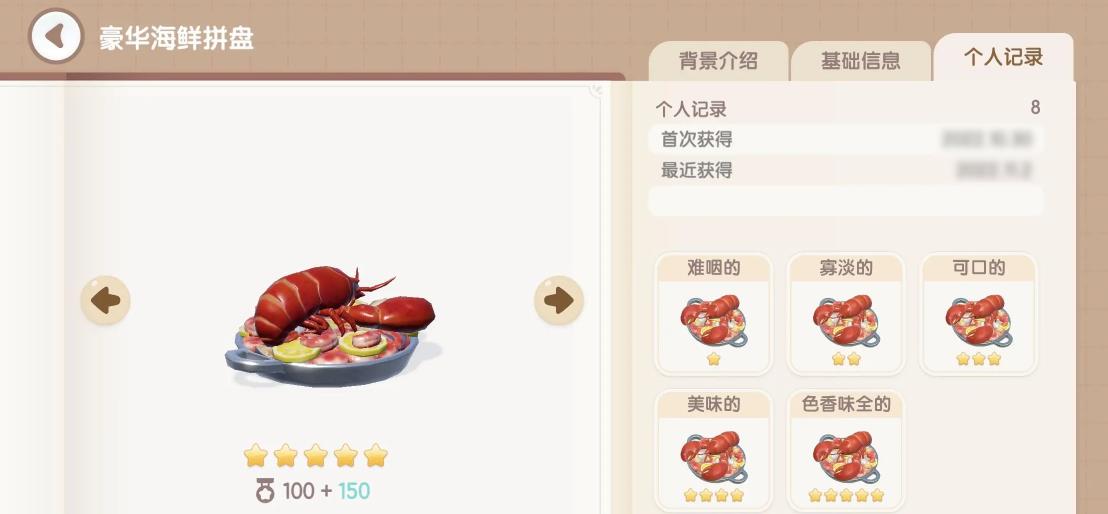Image resolution: width=1108 pixels, height=514 pixels.
Task: Select the 美味的 four-star dish card
Action: (714, 450)
